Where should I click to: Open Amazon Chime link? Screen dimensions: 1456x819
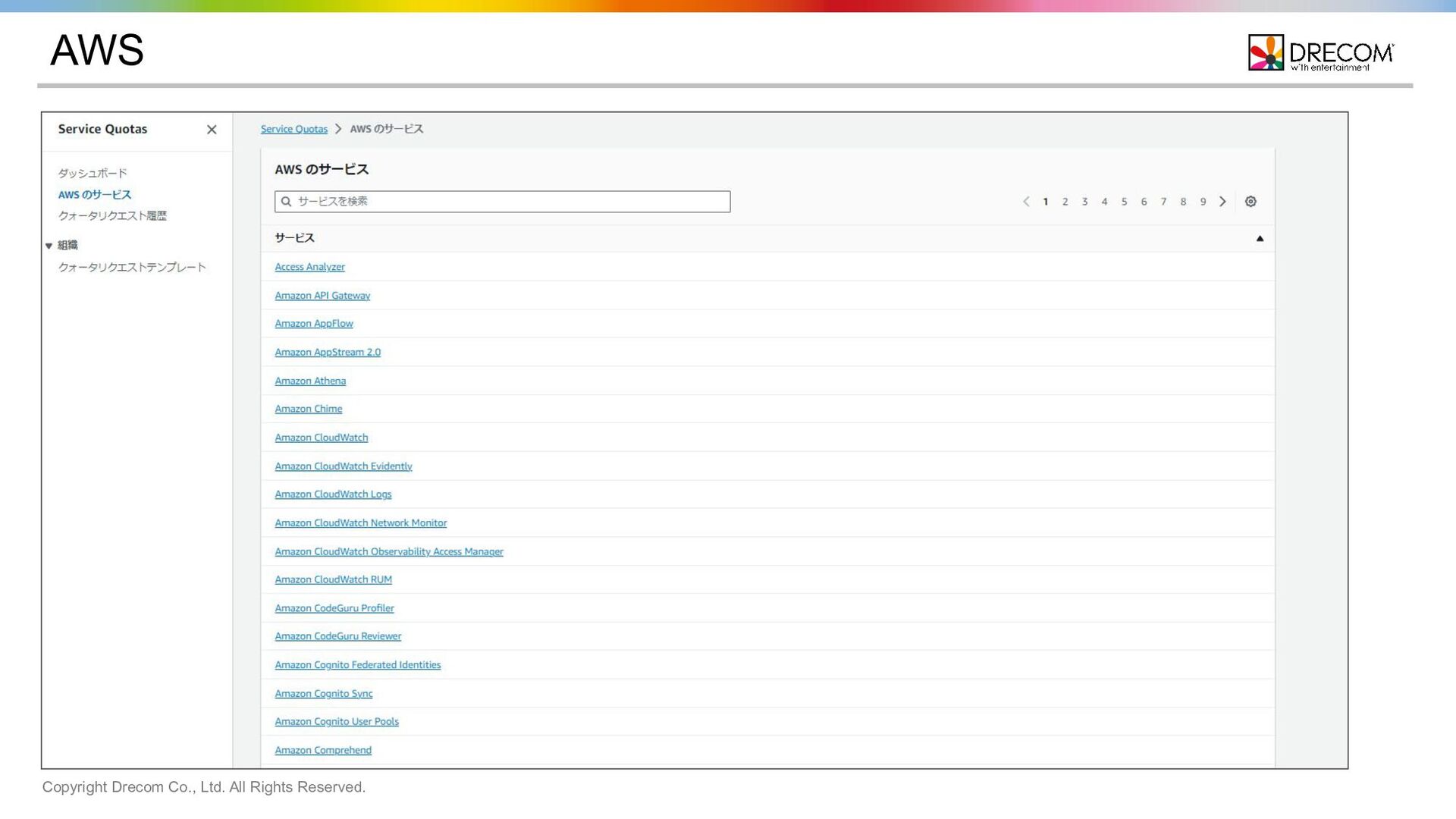(x=308, y=409)
